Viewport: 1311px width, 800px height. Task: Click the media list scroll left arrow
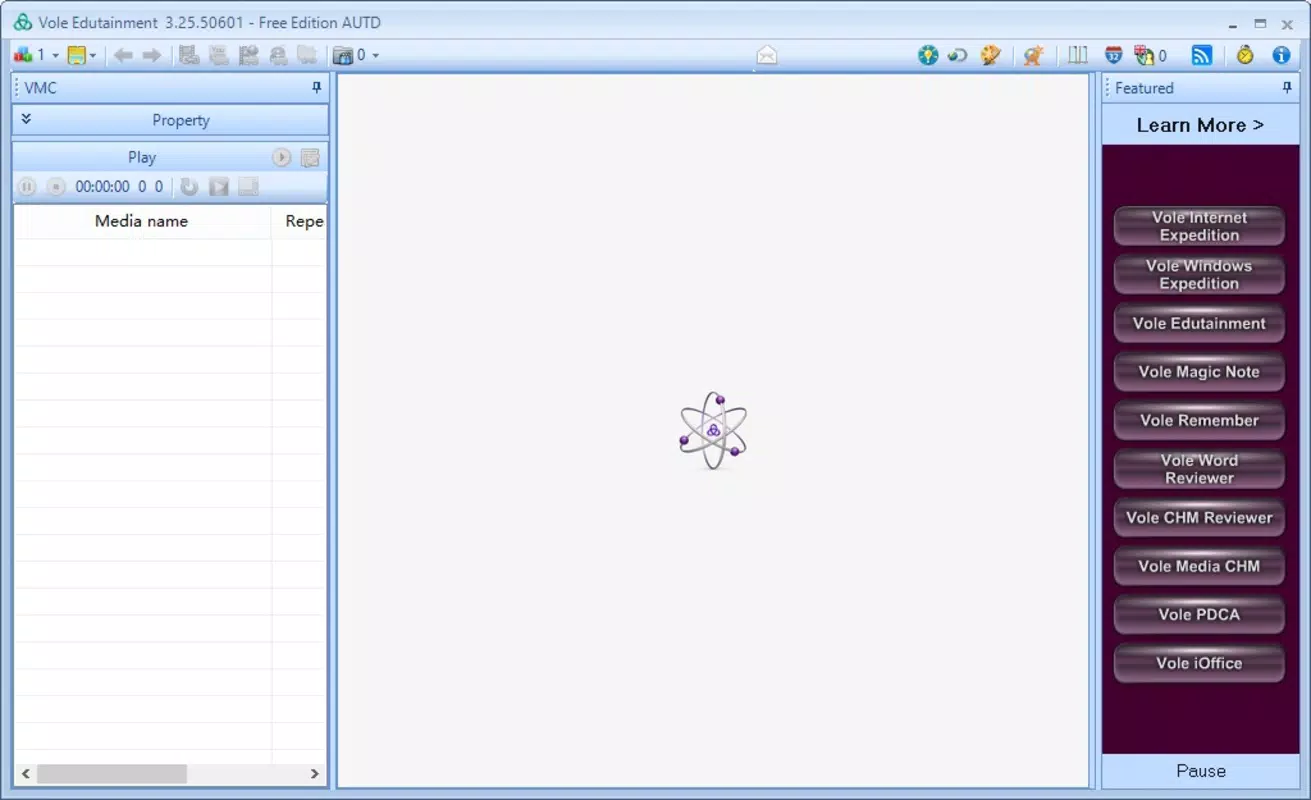tap(26, 774)
